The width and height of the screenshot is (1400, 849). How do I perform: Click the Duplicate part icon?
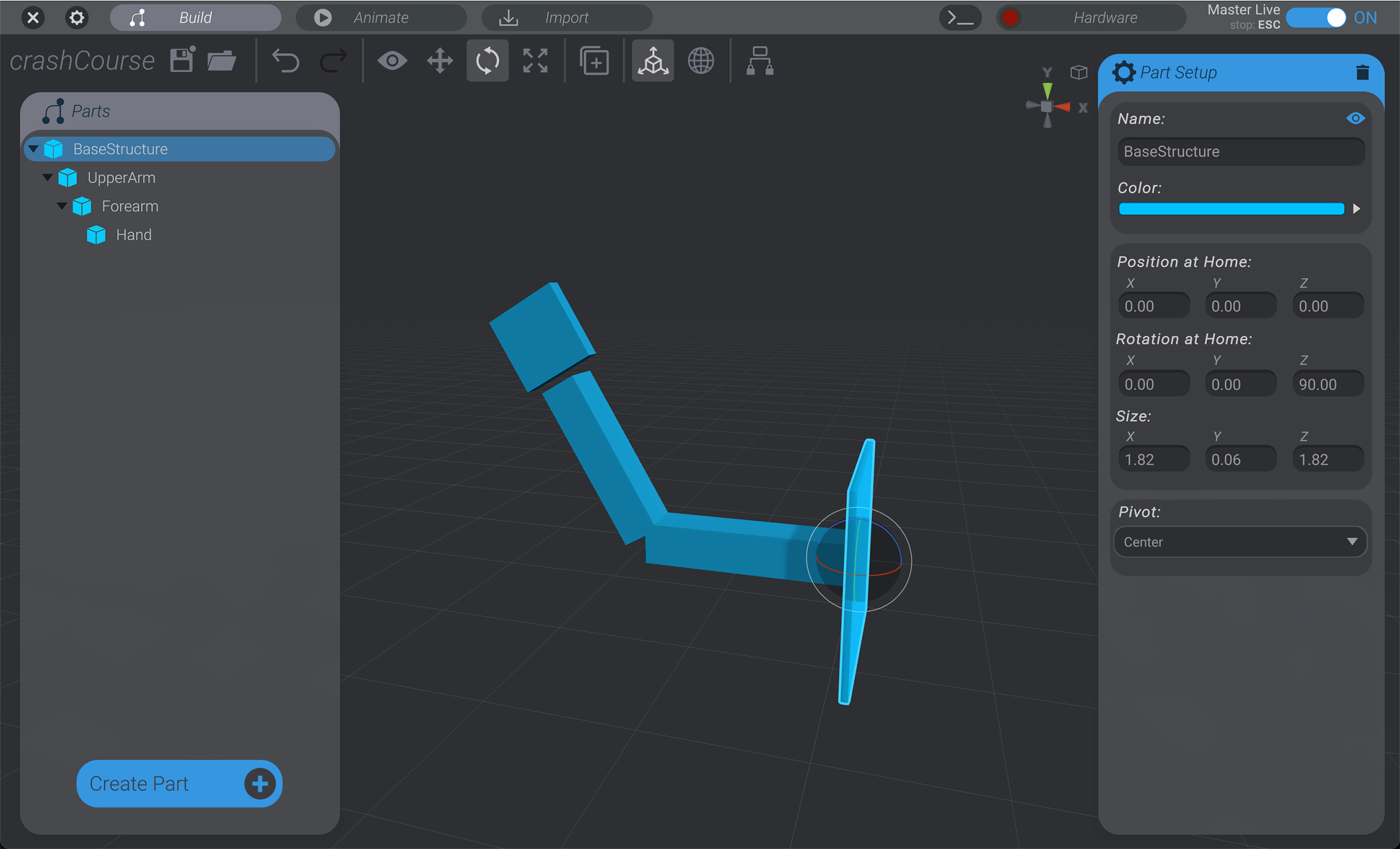594,60
